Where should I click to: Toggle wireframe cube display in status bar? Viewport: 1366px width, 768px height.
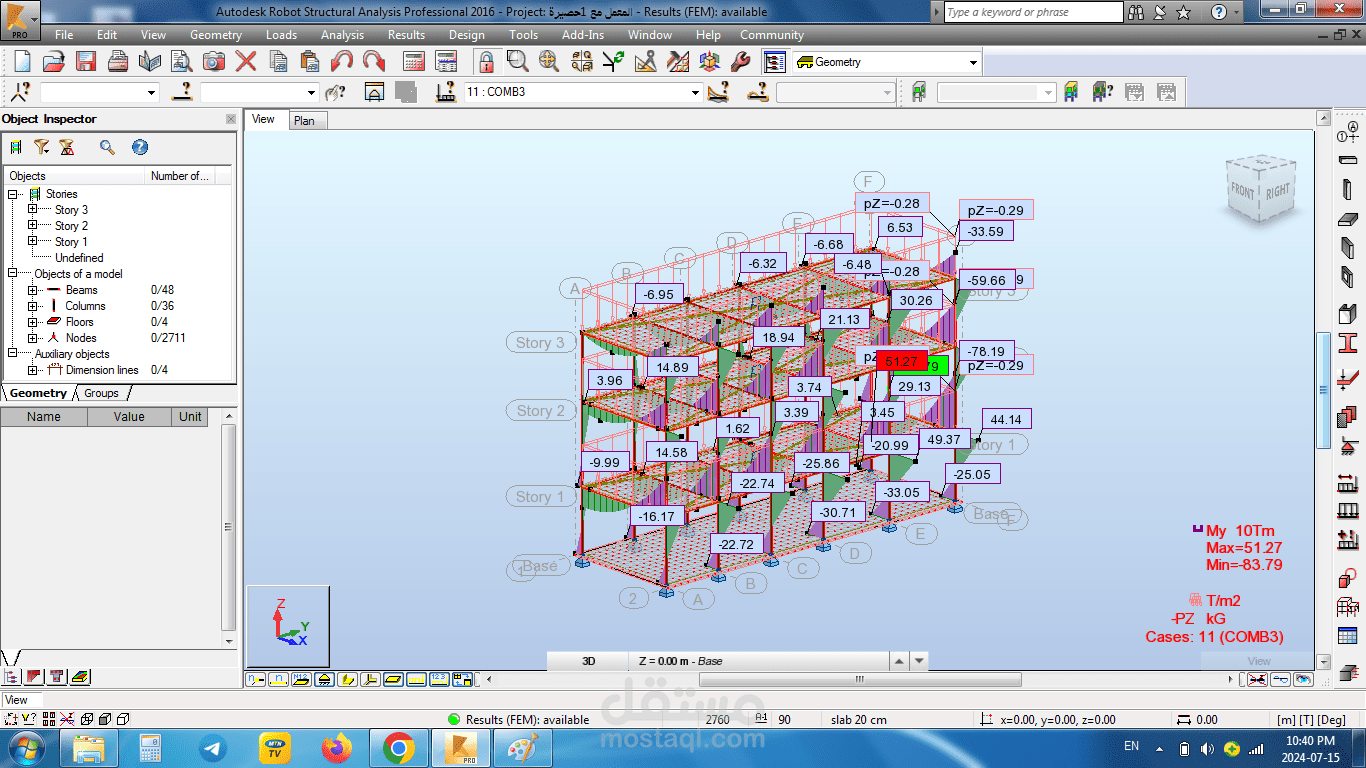click(87, 719)
